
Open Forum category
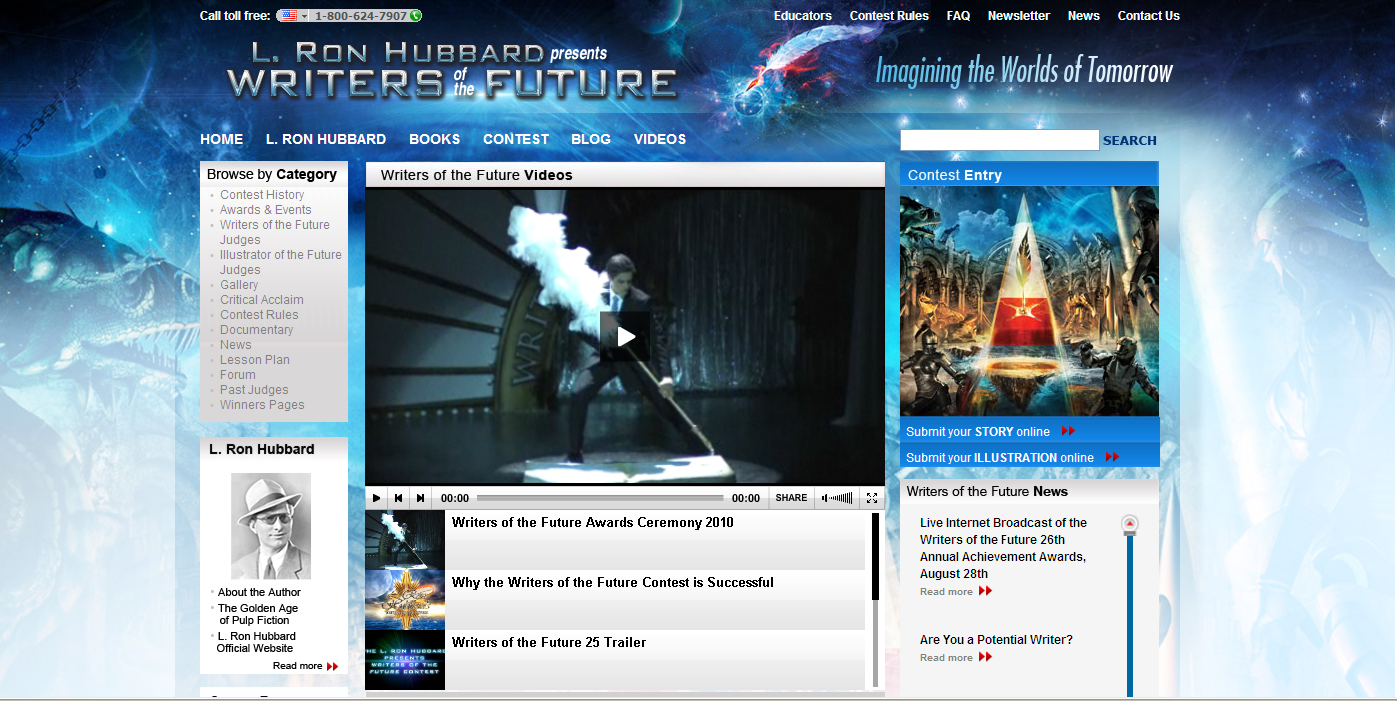(x=238, y=375)
